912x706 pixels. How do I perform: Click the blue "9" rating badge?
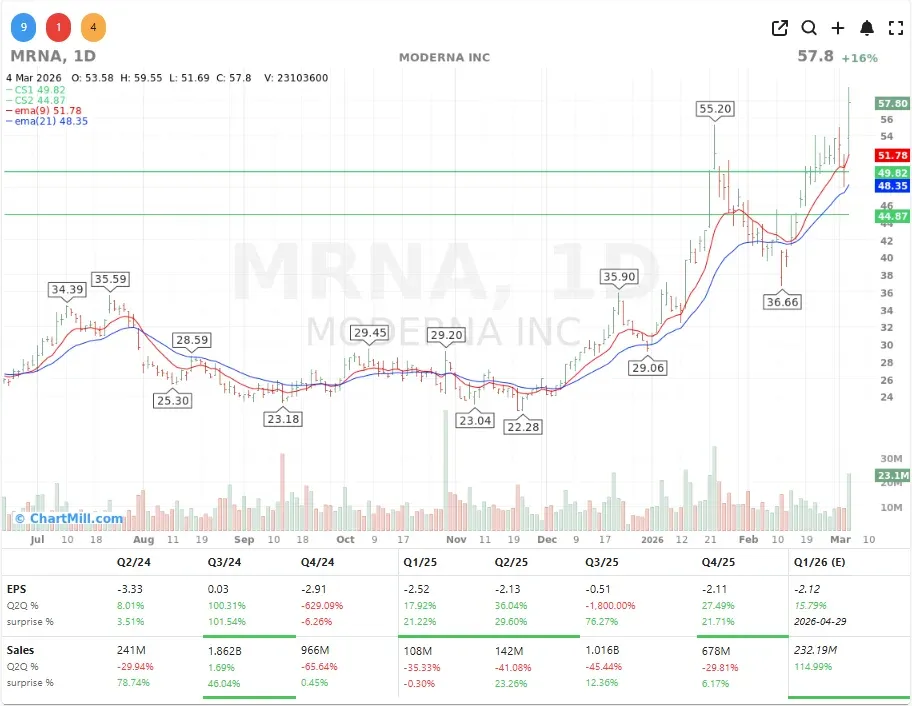pyautogui.click(x=23, y=27)
